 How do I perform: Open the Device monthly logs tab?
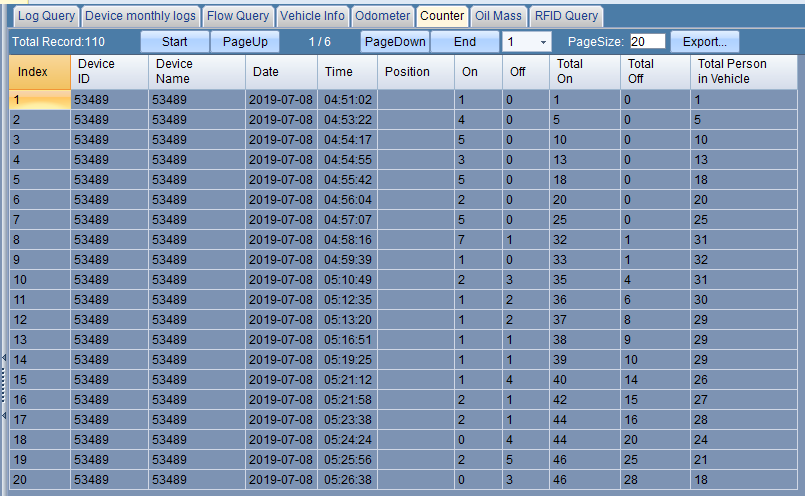pyautogui.click(x=140, y=16)
